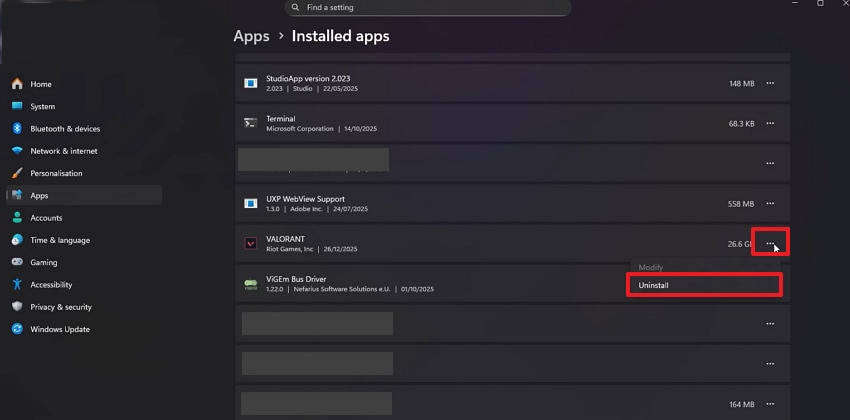This screenshot has width=850, height=420.
Task: Select the Windows Update label
Action: [x=60, y=329]
